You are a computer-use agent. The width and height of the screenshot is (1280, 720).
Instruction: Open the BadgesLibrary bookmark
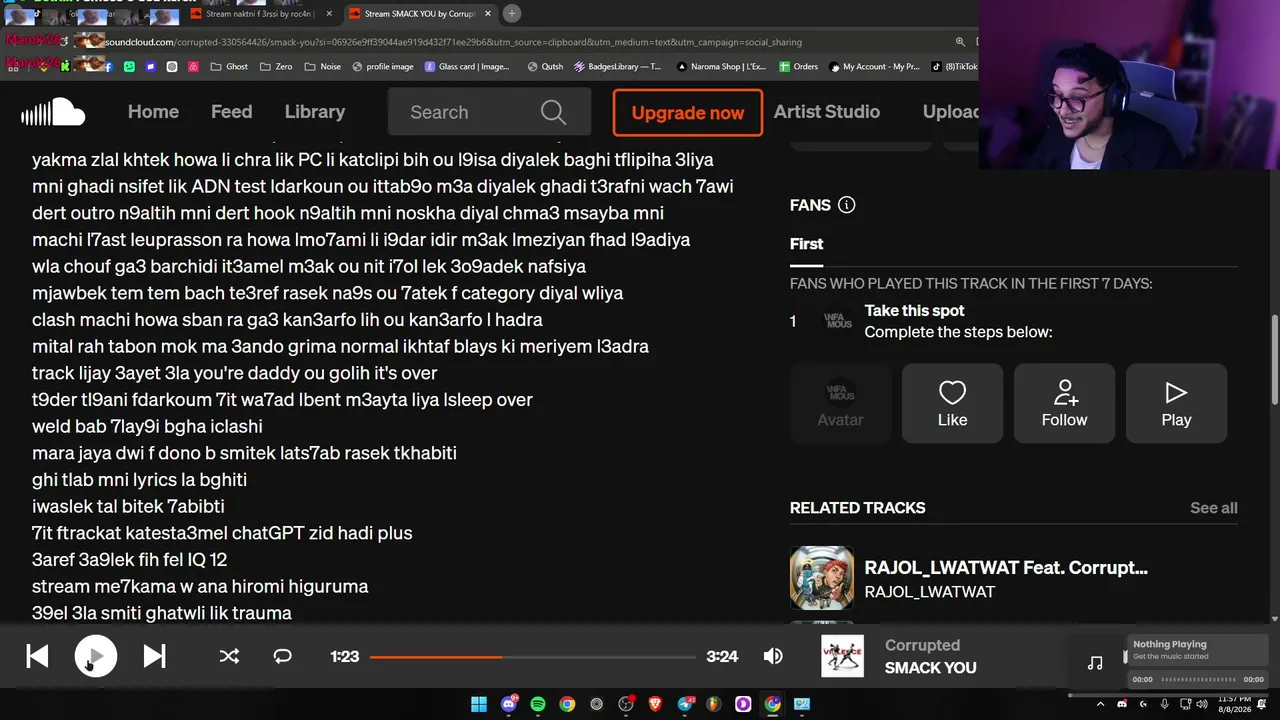(618, 67)
